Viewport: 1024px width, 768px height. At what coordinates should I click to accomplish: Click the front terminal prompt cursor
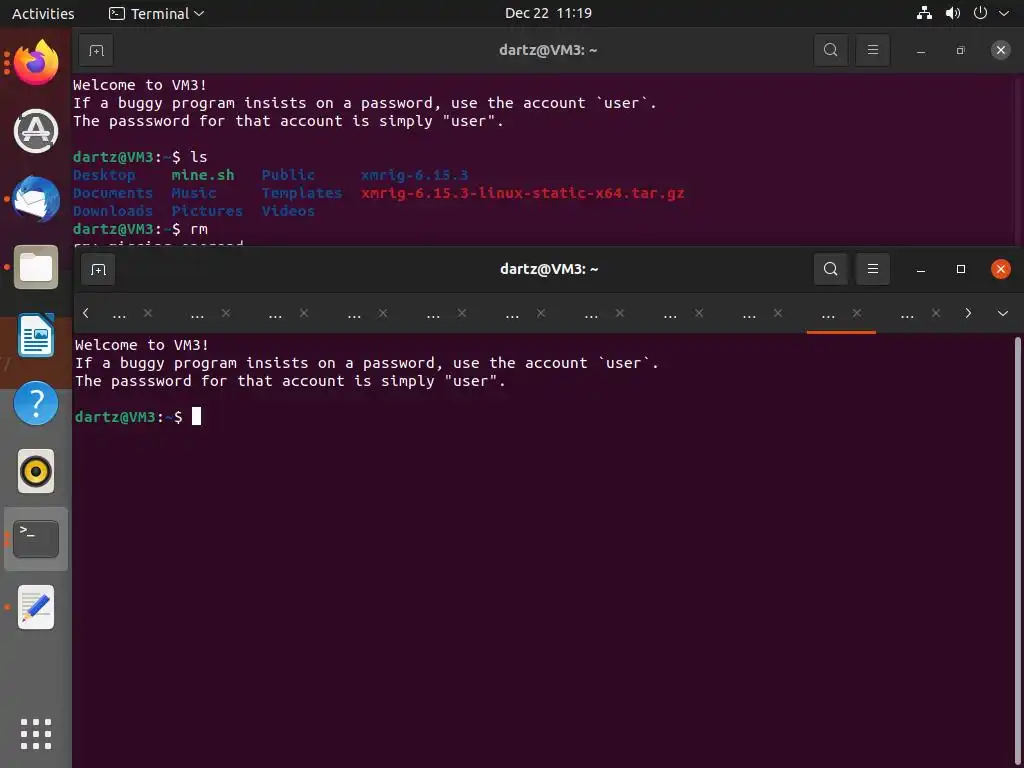[x=197, y=417]
